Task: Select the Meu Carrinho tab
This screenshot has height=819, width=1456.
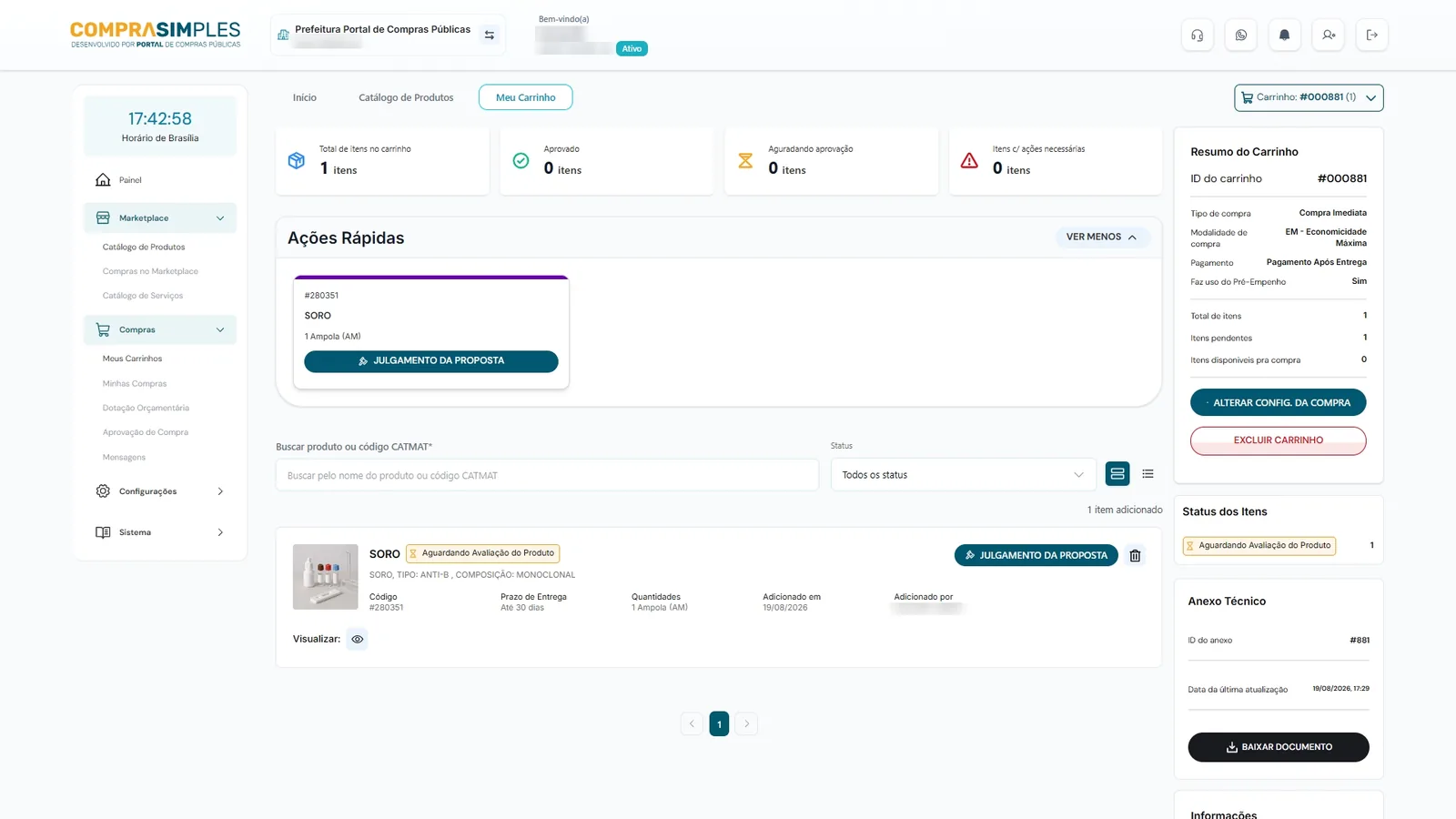Action: 525,97
